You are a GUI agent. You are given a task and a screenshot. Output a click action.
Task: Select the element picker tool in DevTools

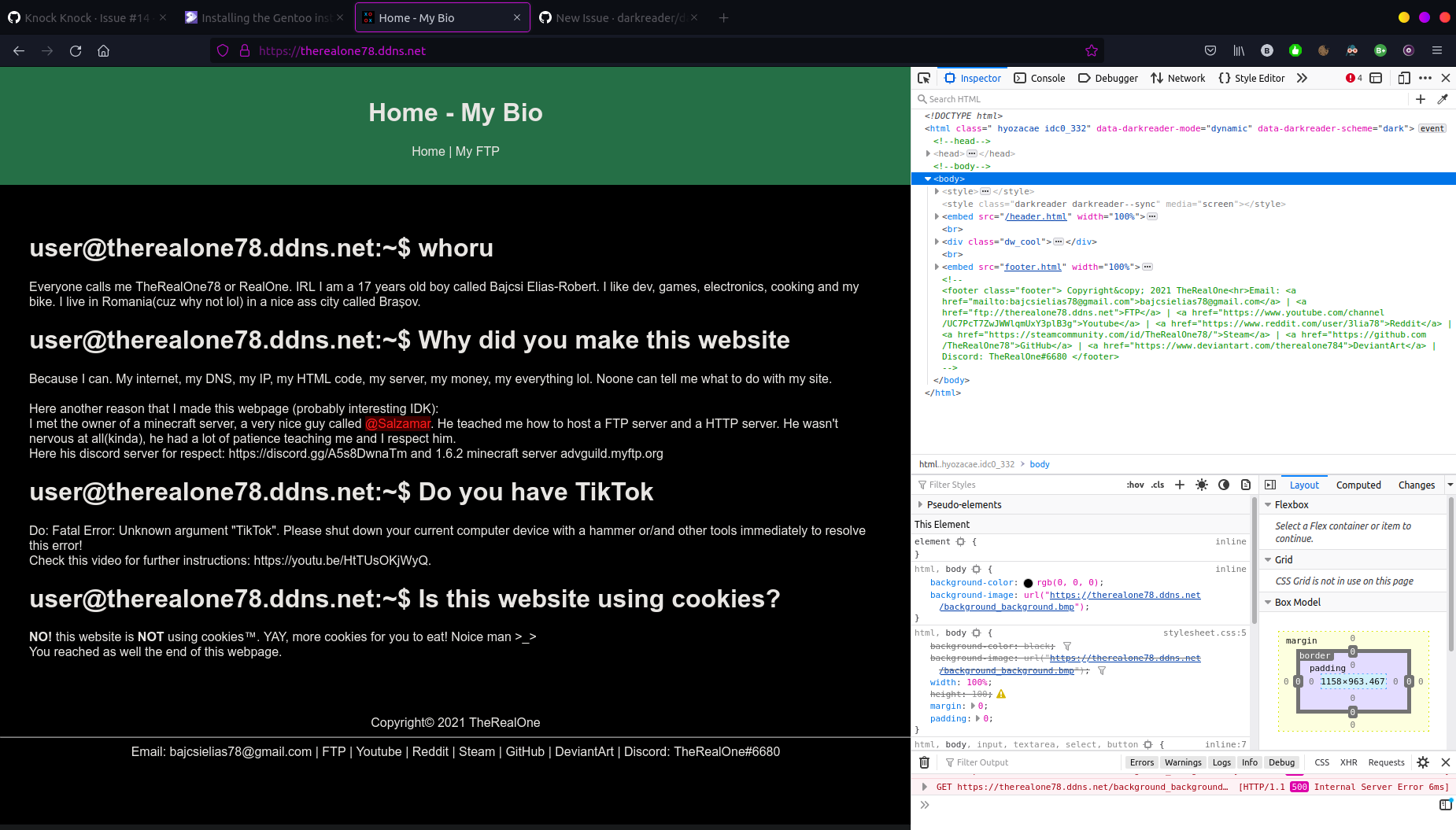924,78
